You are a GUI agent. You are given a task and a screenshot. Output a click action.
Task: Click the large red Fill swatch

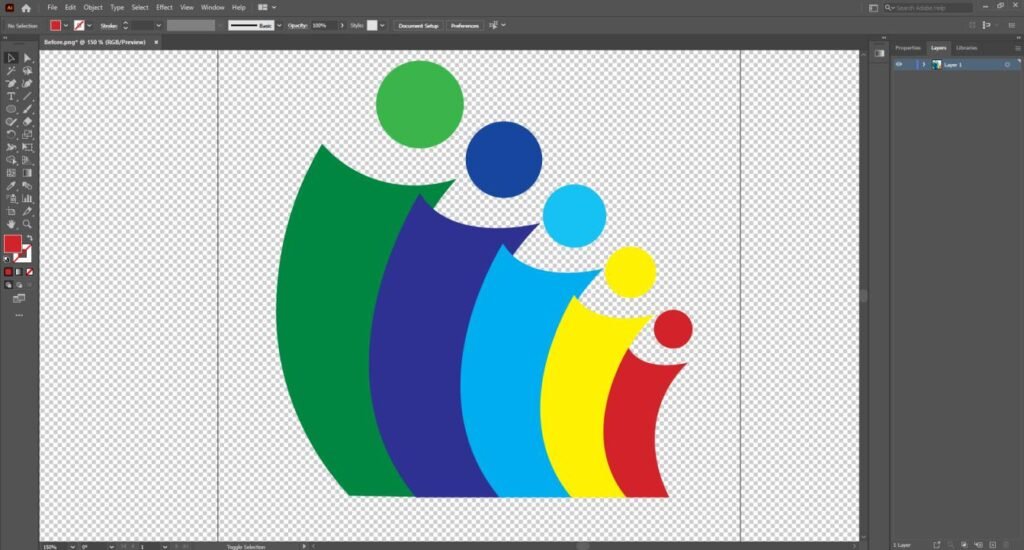[12, 244]
